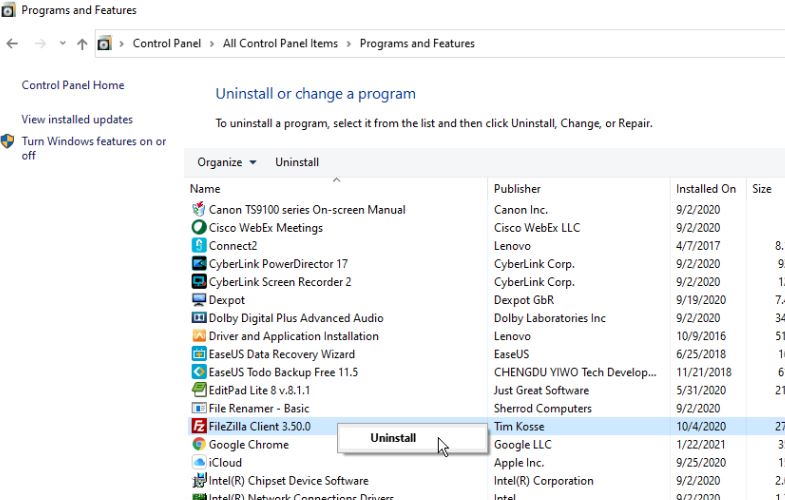This screenshot has width=785, height=500.
Task: Click the Dexpot GbR publisher cell
Action: (x=524, y=299)
